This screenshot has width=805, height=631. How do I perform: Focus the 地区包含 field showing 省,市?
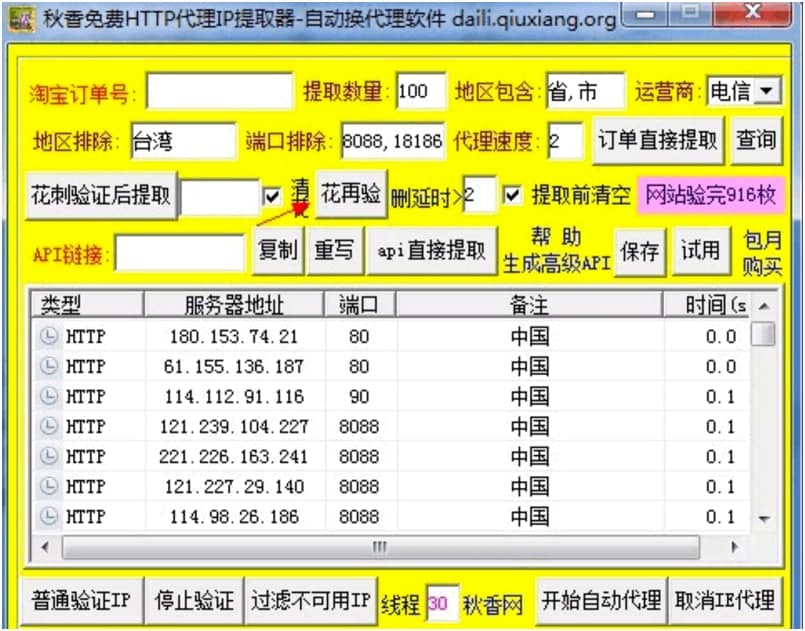585,91
